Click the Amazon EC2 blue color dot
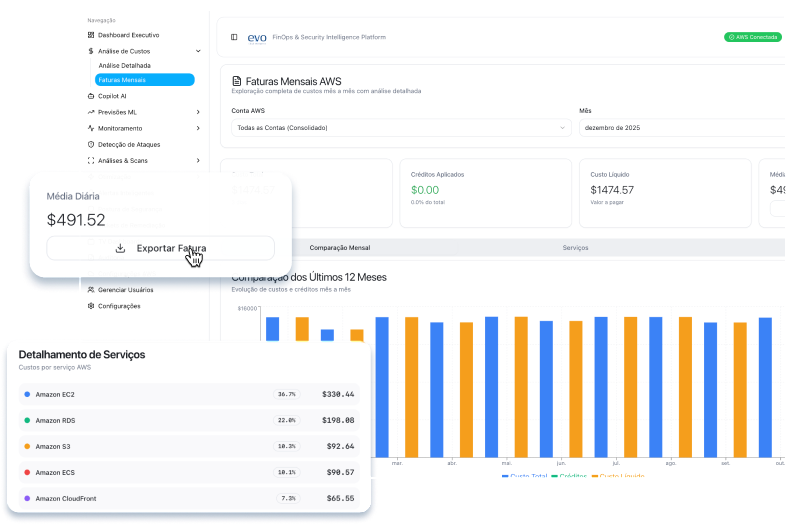The height and width of the screenshot is (530, 787). pyautogui.click(x=27, y=394)
